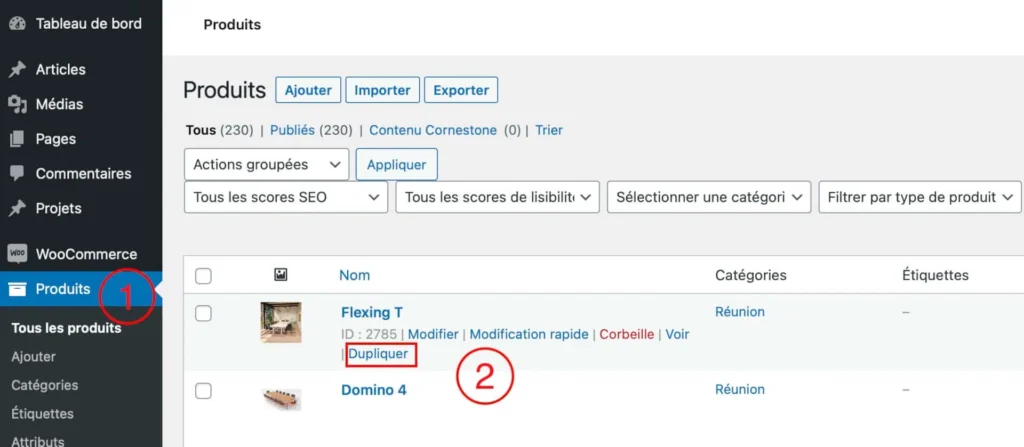Toggle the select-all products checkbox
The height and width of the screenshot is (447, 1024).
[x=204, y=276]
